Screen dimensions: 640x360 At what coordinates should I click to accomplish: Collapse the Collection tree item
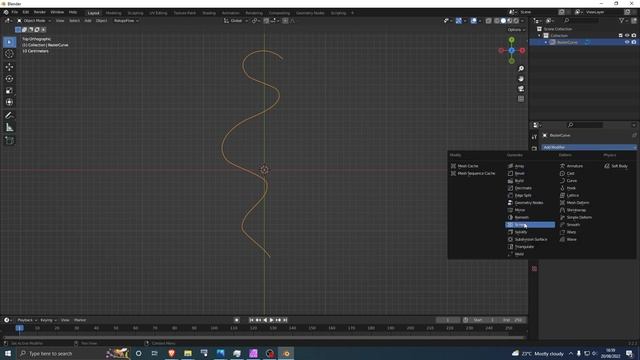point(540,36)
